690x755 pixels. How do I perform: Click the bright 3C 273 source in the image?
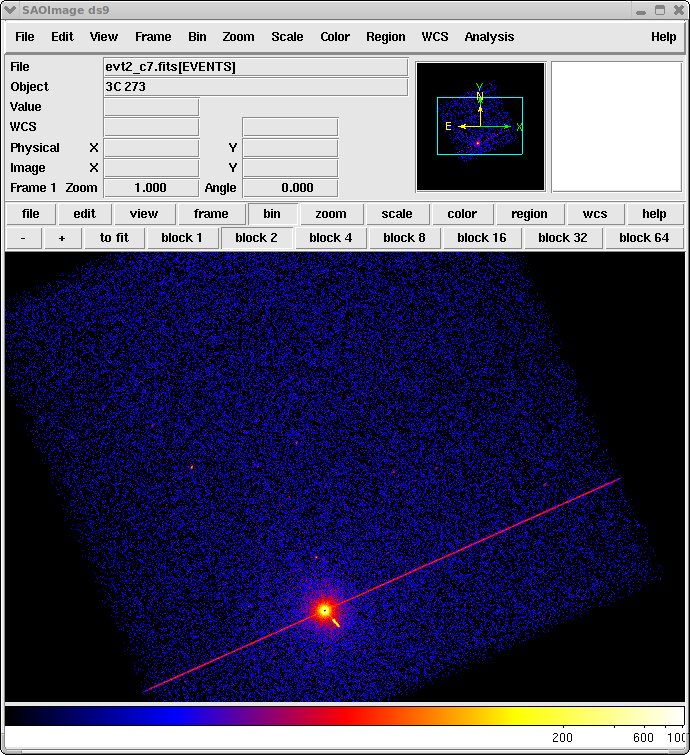click(x=324, y=609)
